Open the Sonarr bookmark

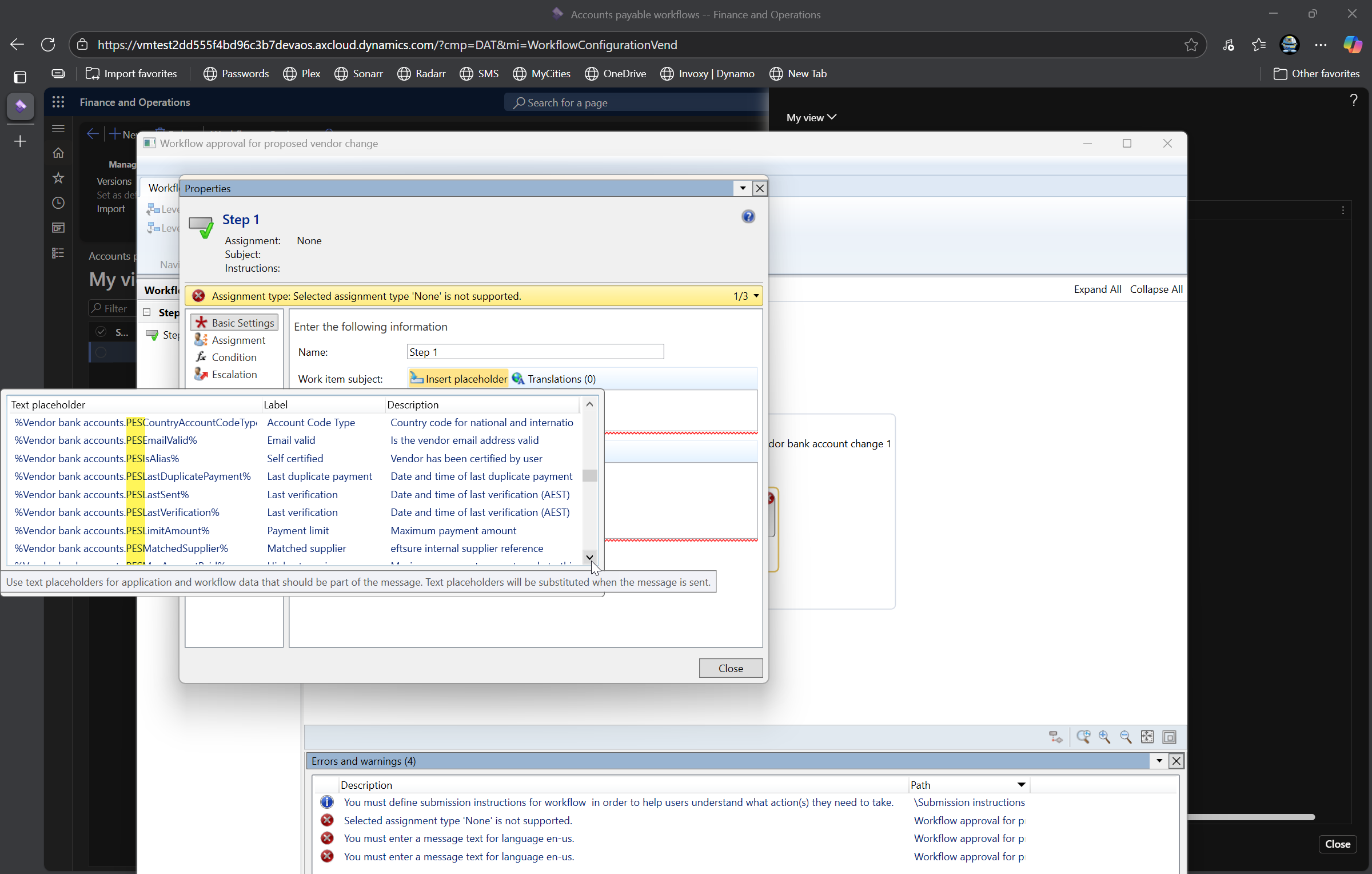coord(358,73)
